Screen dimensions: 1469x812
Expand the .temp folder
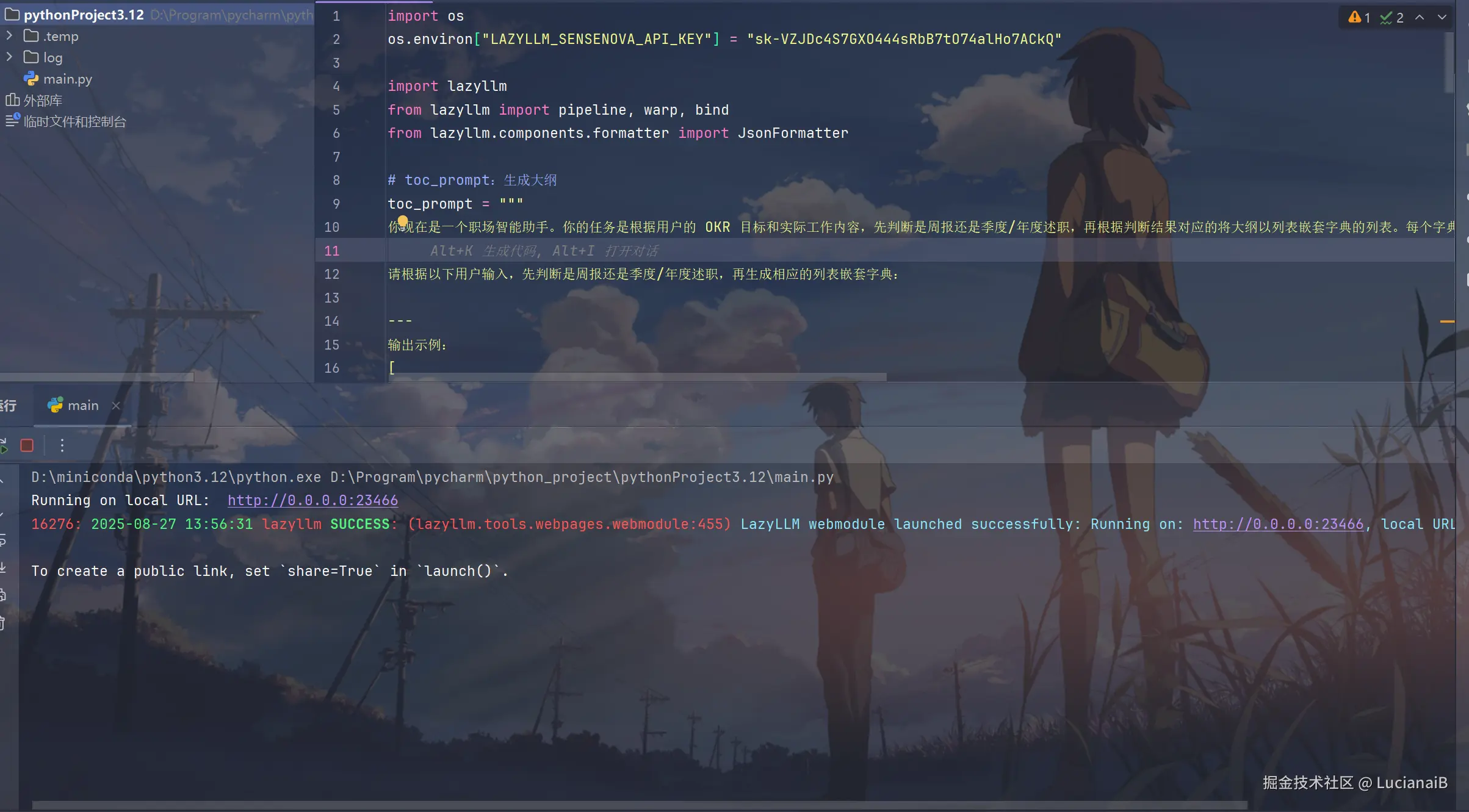[x=9, y=36]
